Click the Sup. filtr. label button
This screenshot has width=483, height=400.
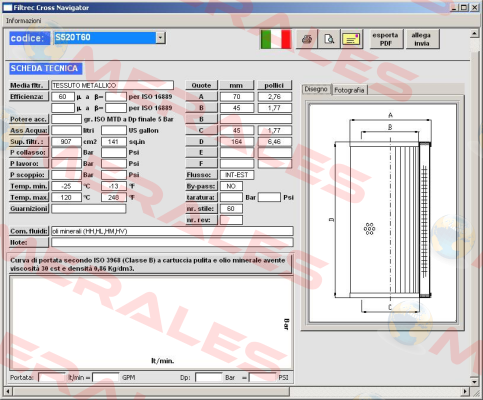[29, 142]
